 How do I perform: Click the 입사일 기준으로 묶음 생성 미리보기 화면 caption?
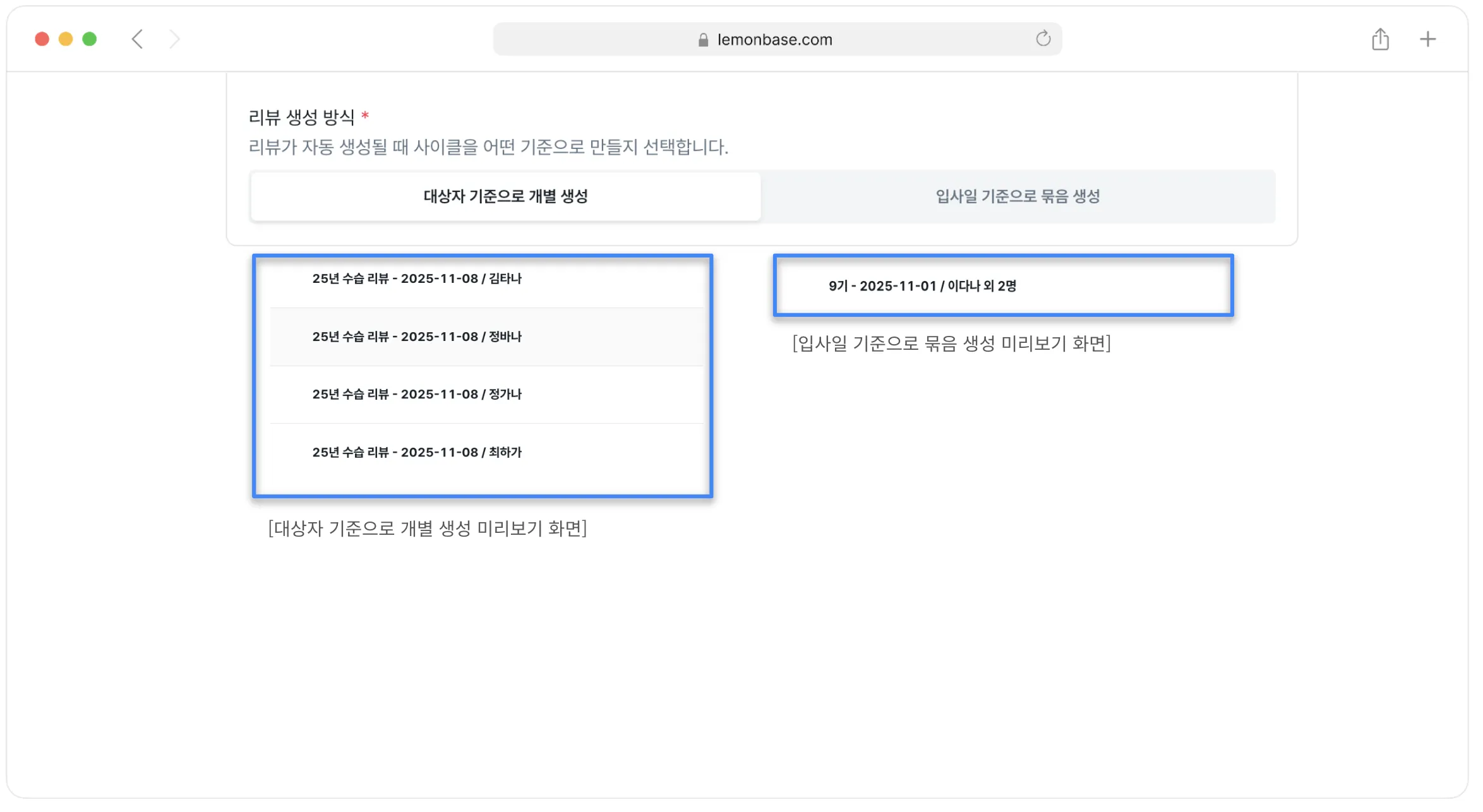[x=952, y=343]
